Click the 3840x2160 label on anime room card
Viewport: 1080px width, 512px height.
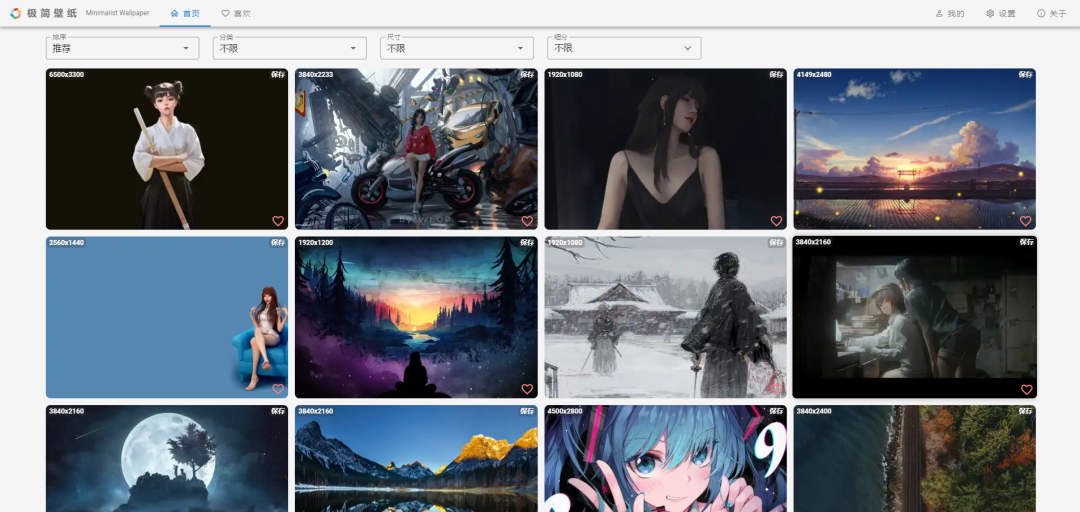pos(814,242)
